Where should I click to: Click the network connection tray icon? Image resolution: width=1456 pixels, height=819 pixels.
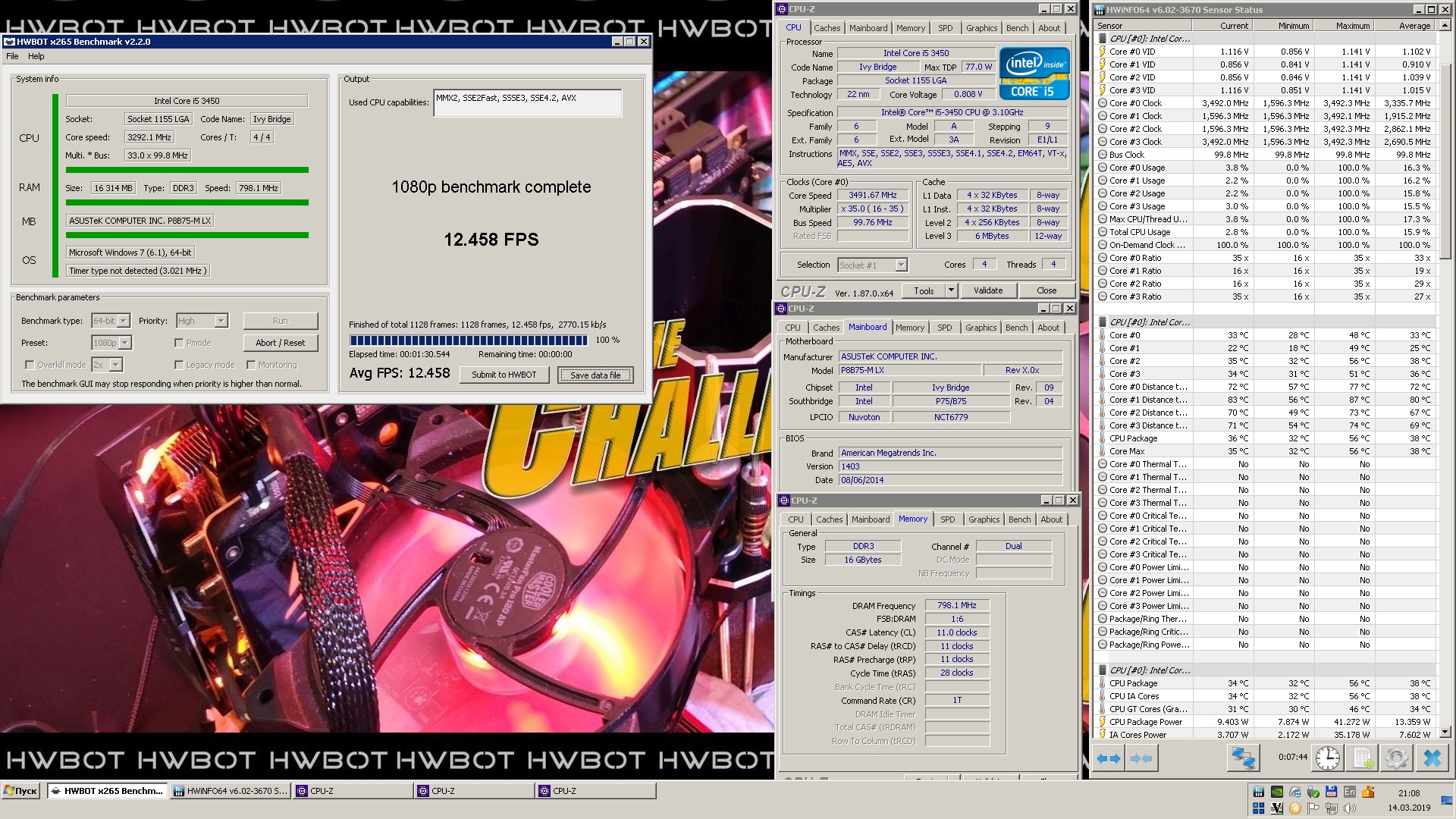point(1332,808)
